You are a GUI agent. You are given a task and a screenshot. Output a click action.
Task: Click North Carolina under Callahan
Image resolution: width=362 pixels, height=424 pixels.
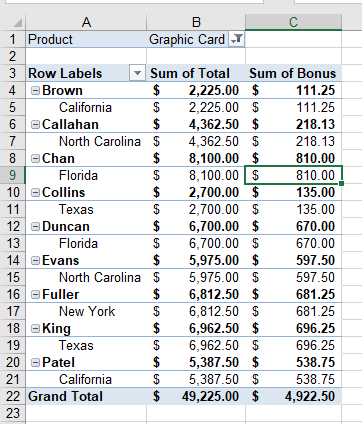[100, 142]
